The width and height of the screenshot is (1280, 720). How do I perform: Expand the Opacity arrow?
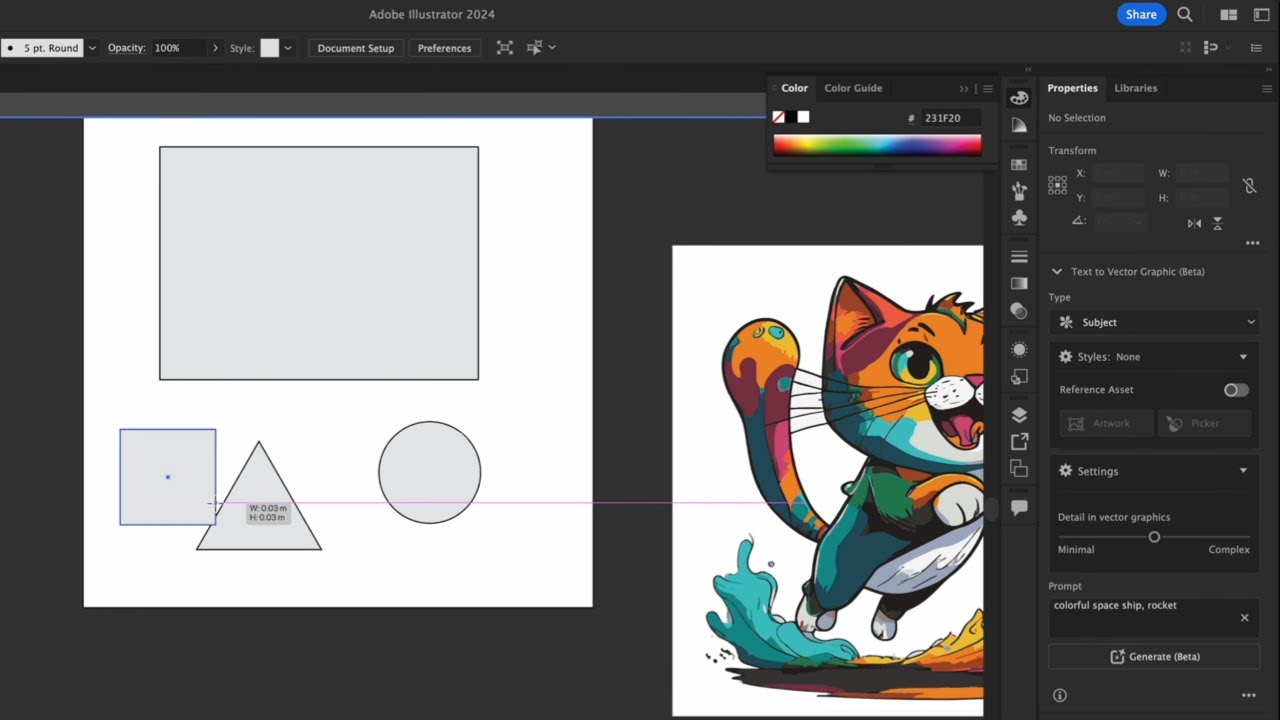coord(215,48)
